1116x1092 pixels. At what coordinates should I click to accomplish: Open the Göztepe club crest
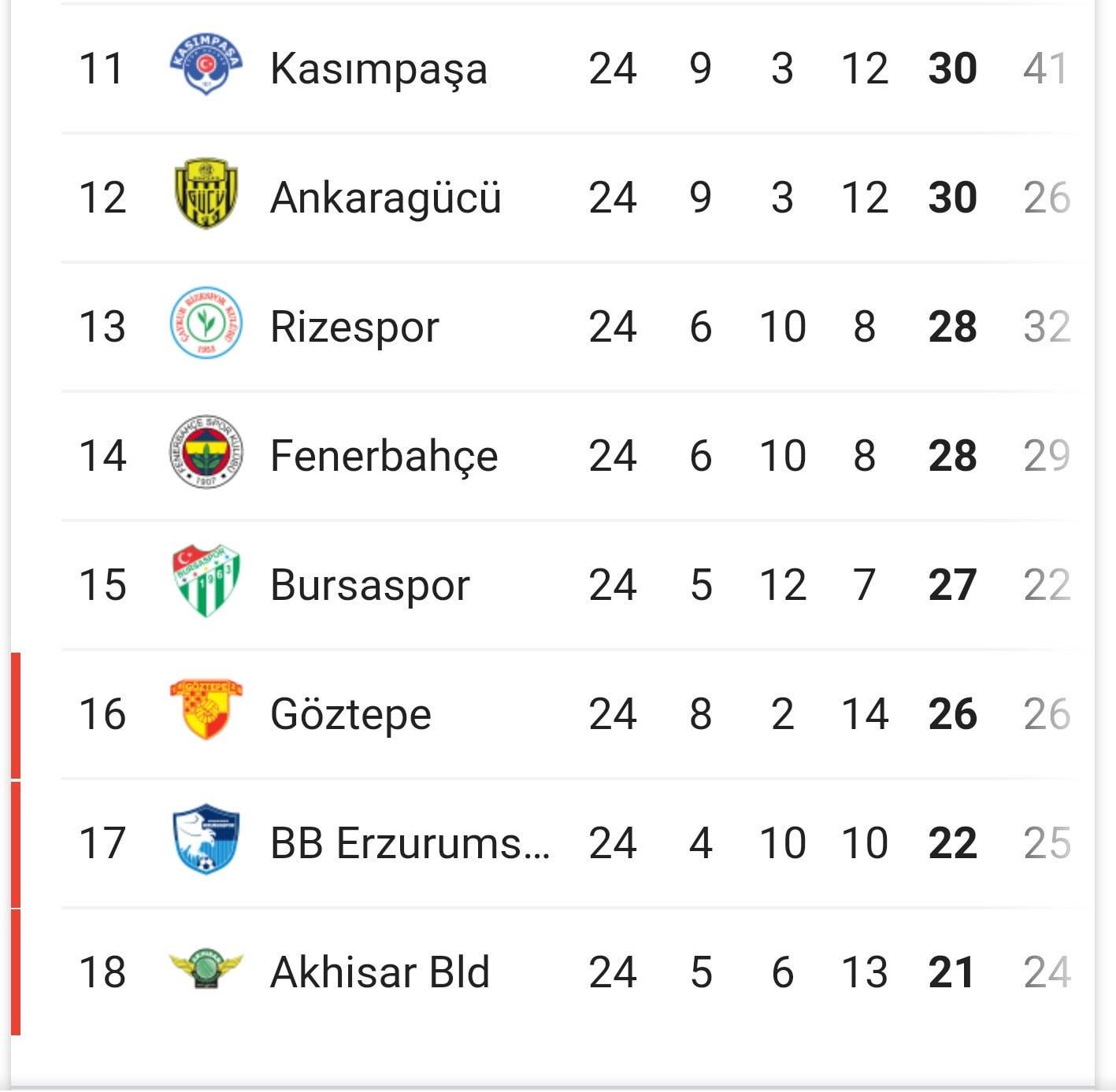(x=206, y=709)
